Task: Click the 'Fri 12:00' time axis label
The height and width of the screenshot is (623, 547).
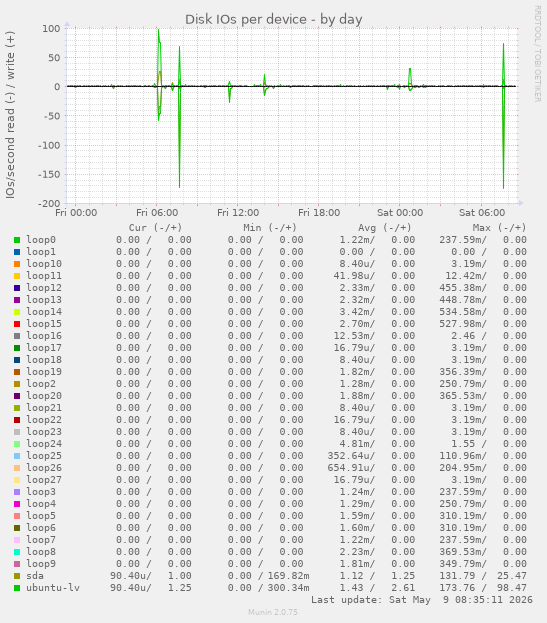Action: pyautogui.click(x=238, y=213)
